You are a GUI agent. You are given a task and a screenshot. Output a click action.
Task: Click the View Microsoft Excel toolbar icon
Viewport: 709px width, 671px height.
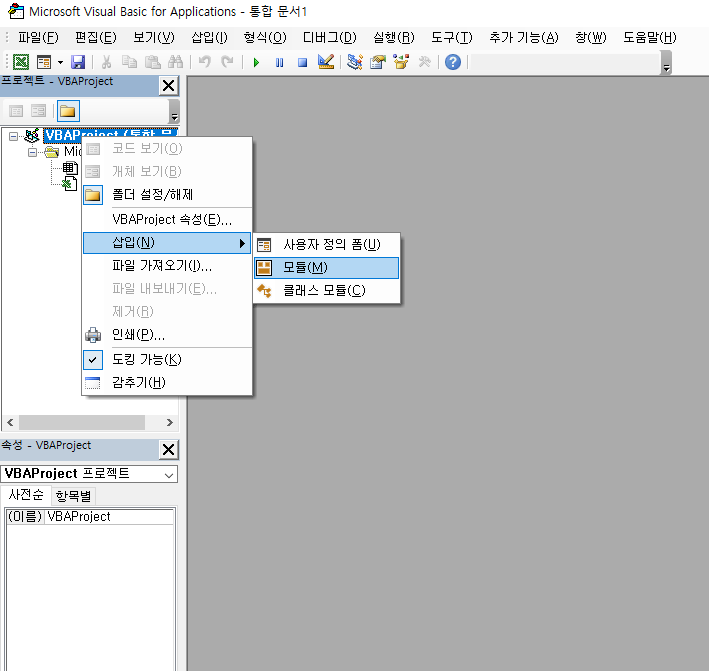click(x=21, y=62)
